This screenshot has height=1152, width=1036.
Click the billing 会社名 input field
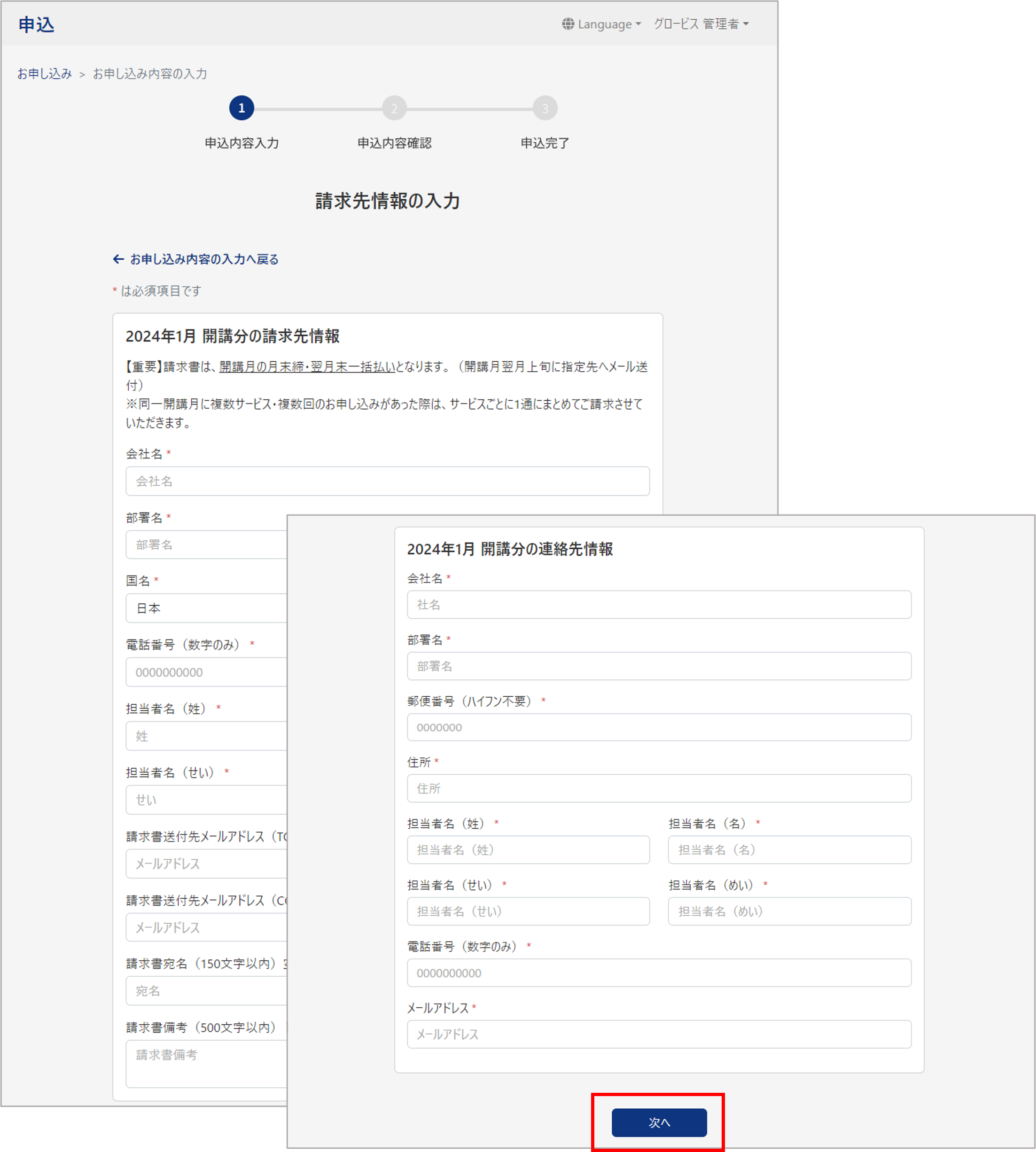click(387, 482)
